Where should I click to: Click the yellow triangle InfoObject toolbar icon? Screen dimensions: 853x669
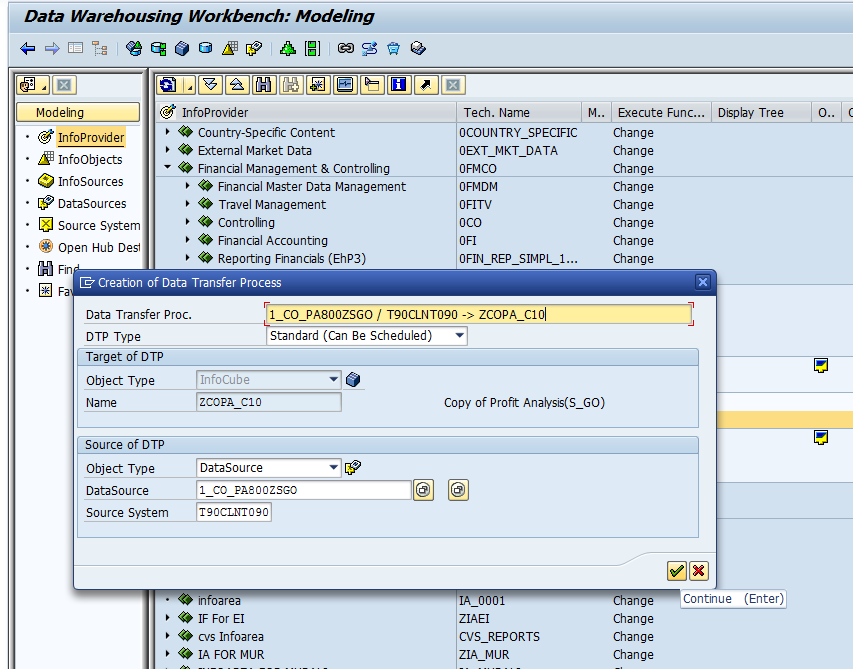pyautogui.click(x=230, y=48)
